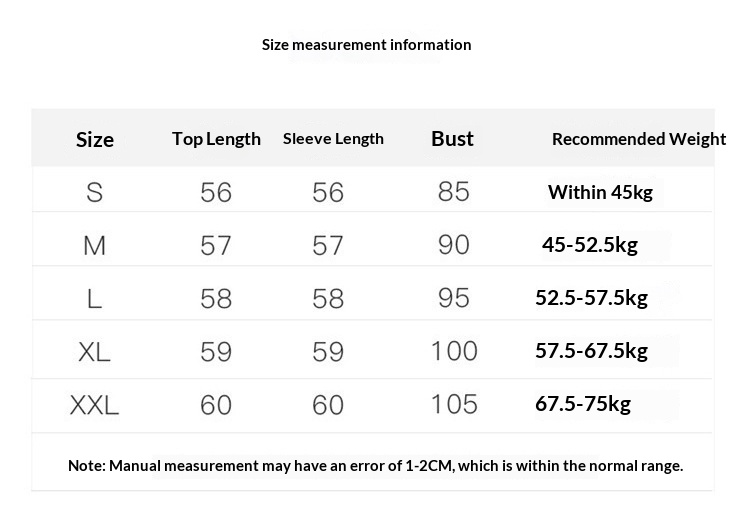Screen dimensions: 750x530
Task: Click the 'Size measurement information' title
Action: (366, 44)
